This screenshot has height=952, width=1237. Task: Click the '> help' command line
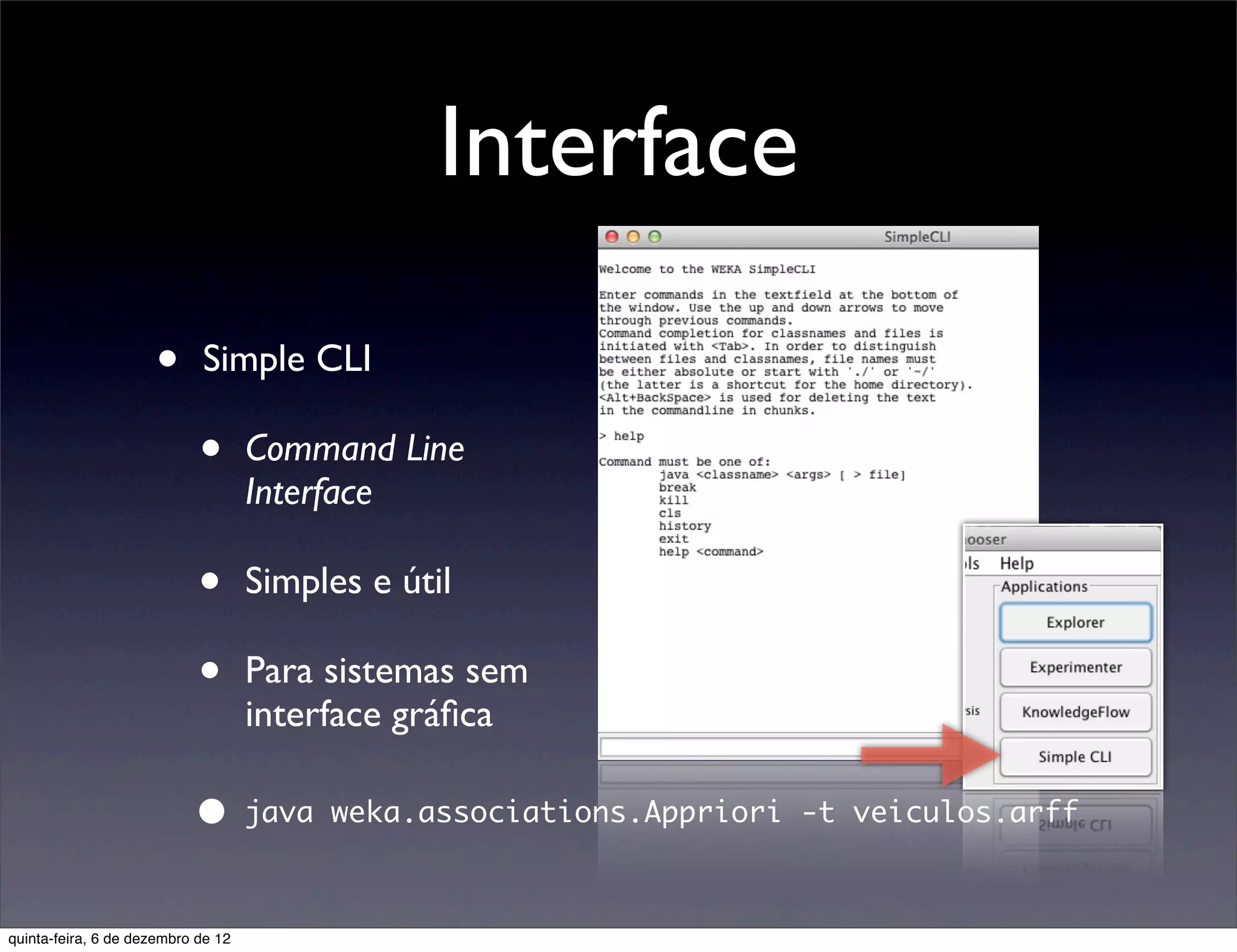point(622,436)
